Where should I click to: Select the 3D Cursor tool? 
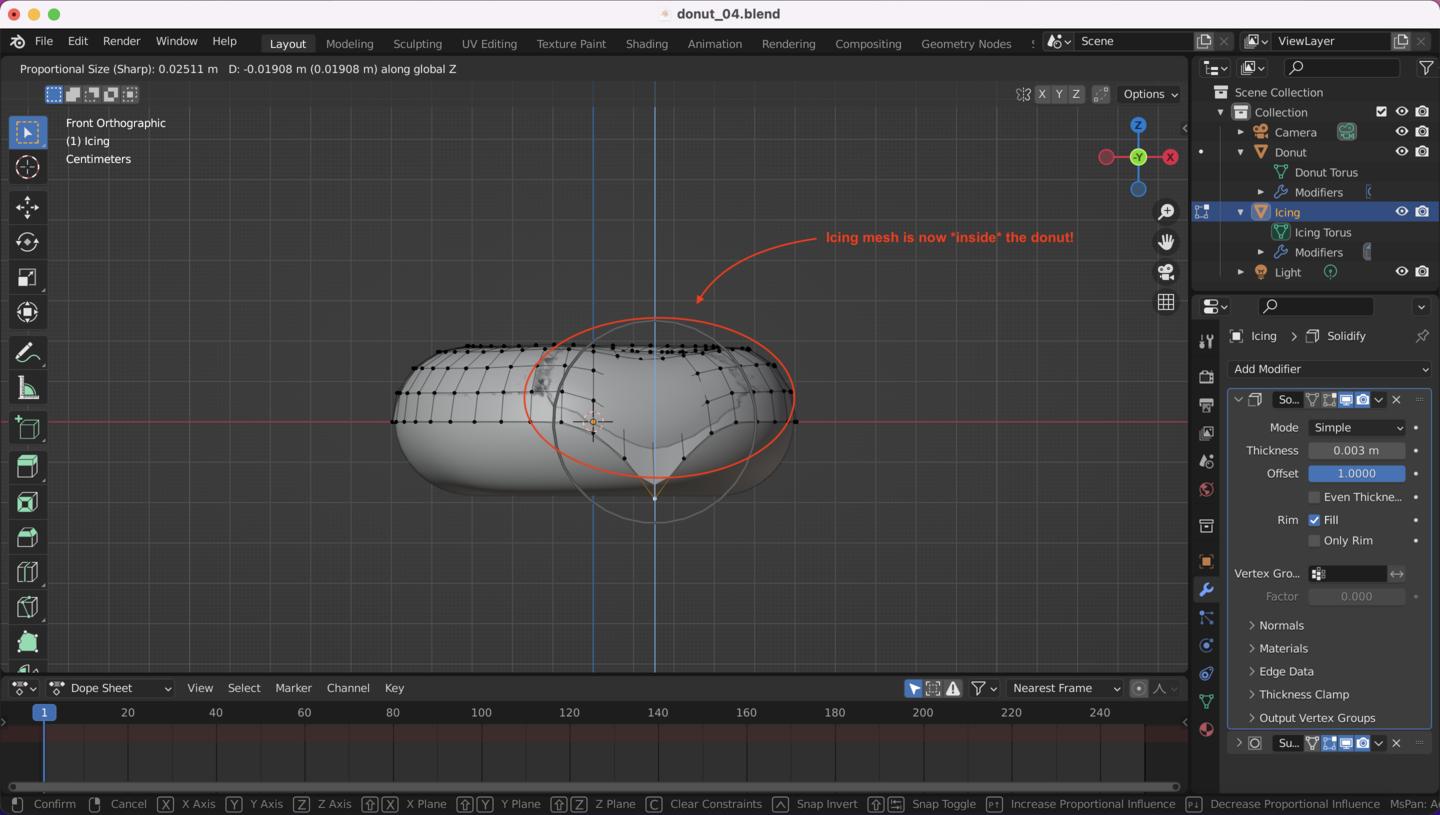tap(27, 167)
